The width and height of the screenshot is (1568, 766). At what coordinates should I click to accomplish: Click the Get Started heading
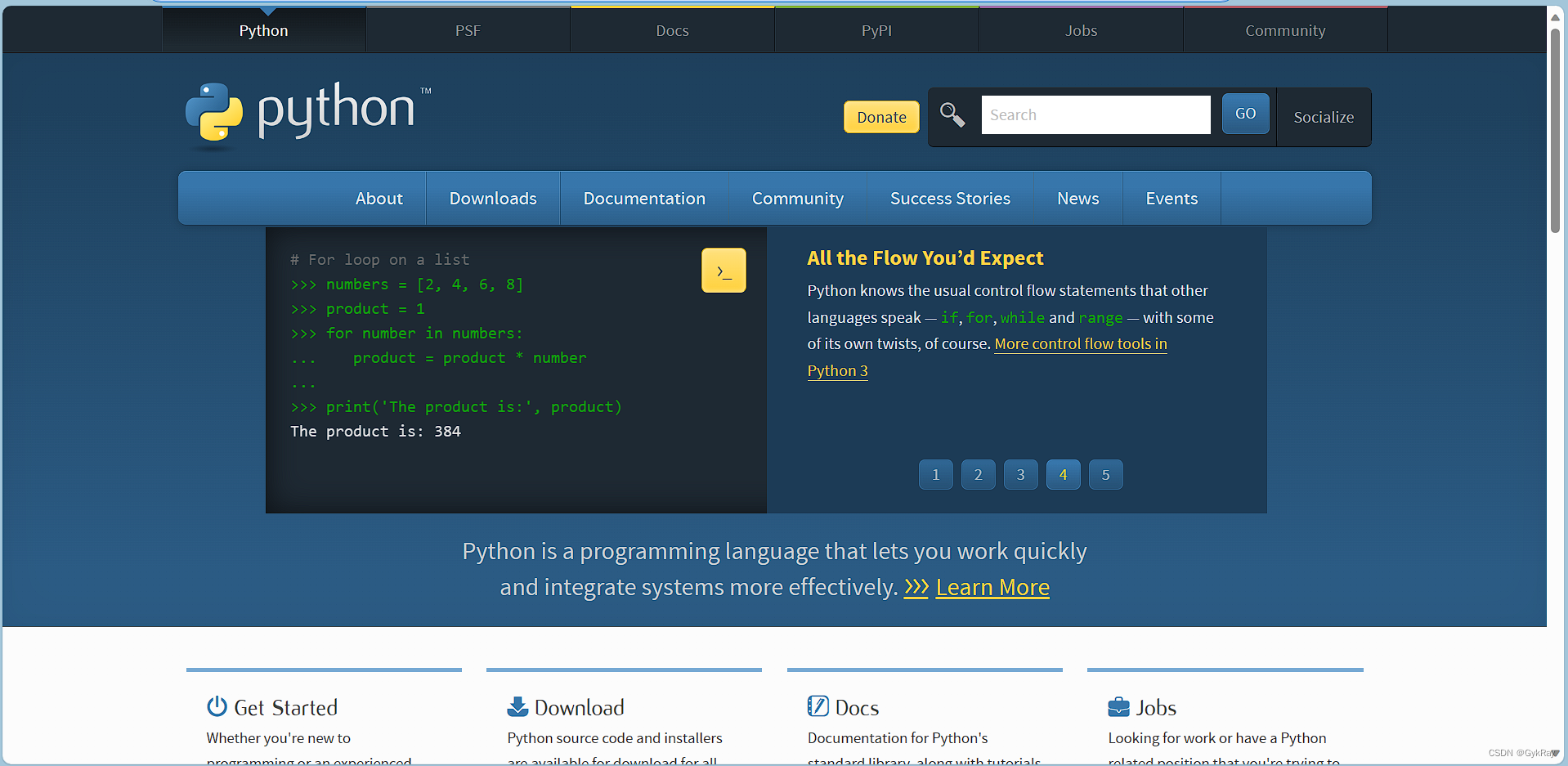point(285,707)
